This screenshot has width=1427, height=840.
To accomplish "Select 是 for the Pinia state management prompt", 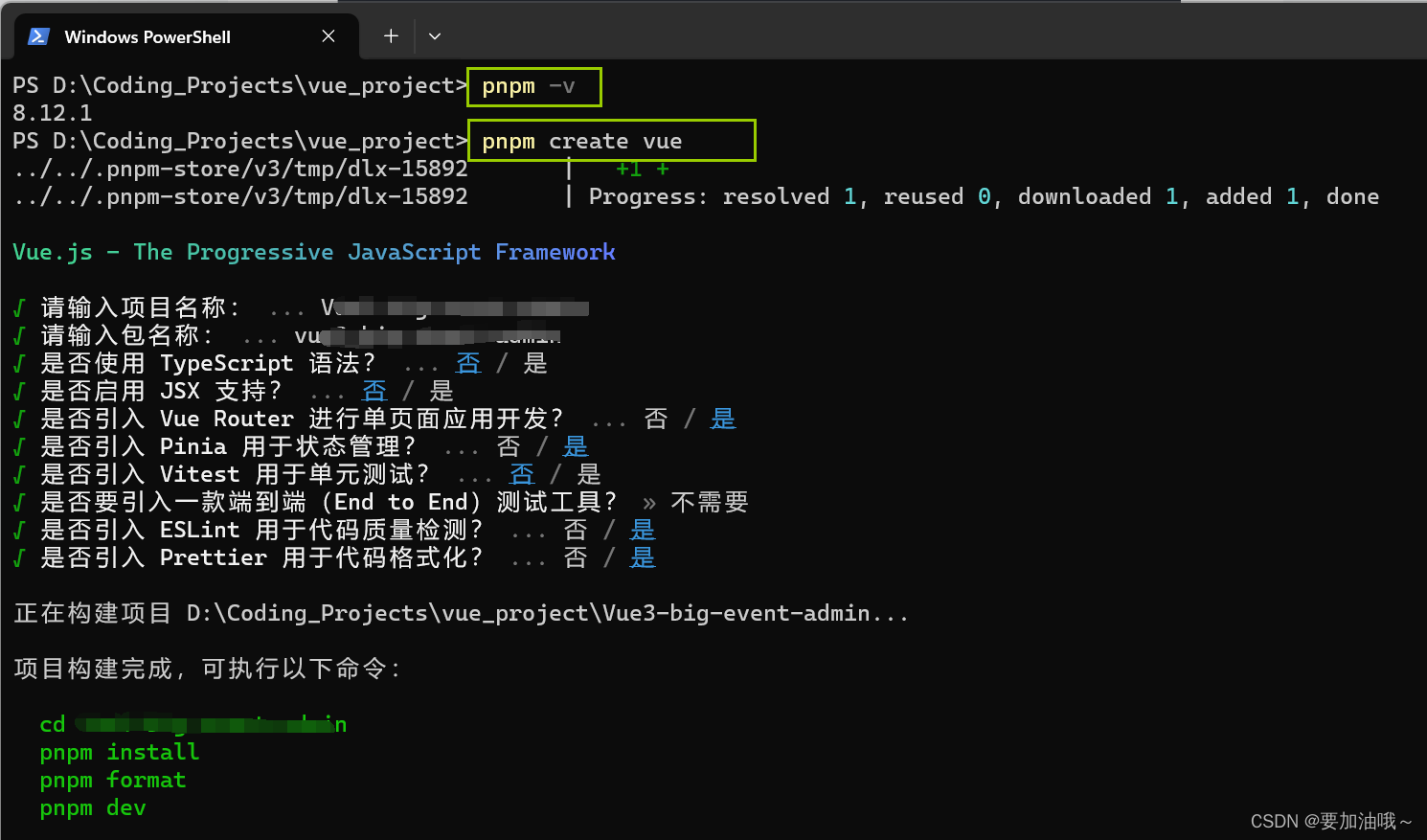I will 575,446.
